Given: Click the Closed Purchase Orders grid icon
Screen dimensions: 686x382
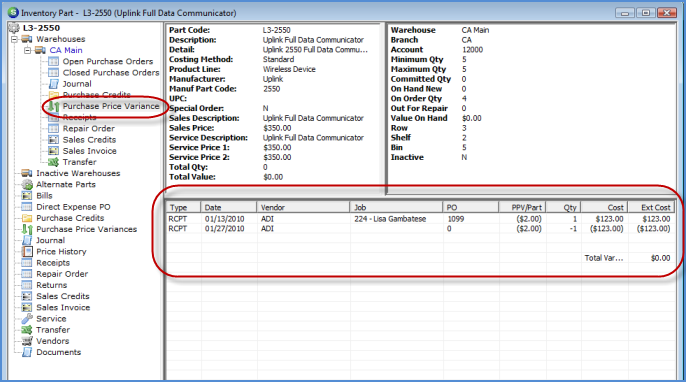Looking at the screenshot, I should click(x=53, y=73).
